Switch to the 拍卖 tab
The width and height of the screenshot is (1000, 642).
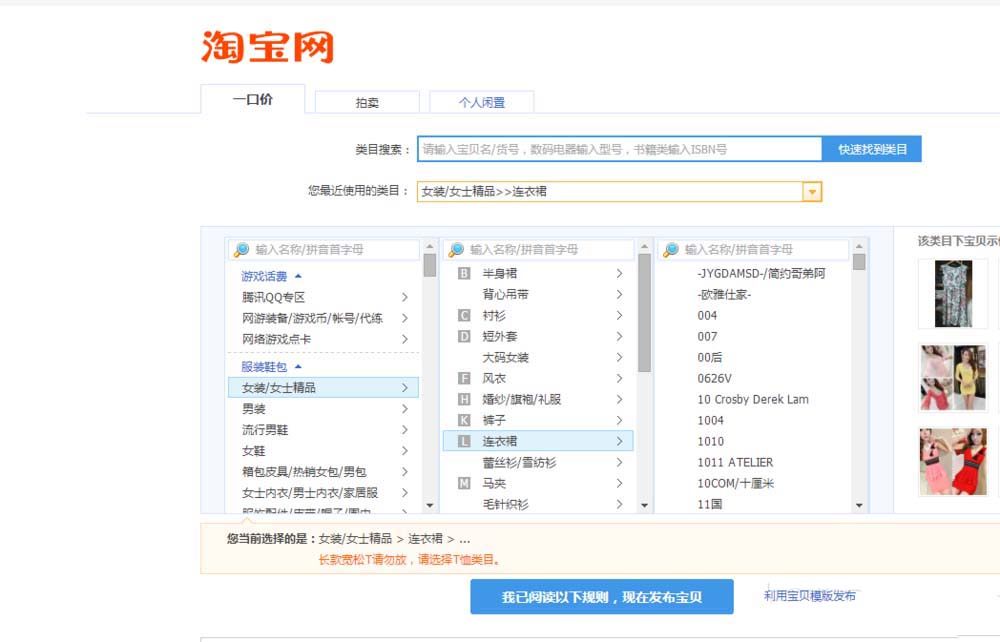pos(367,103)
